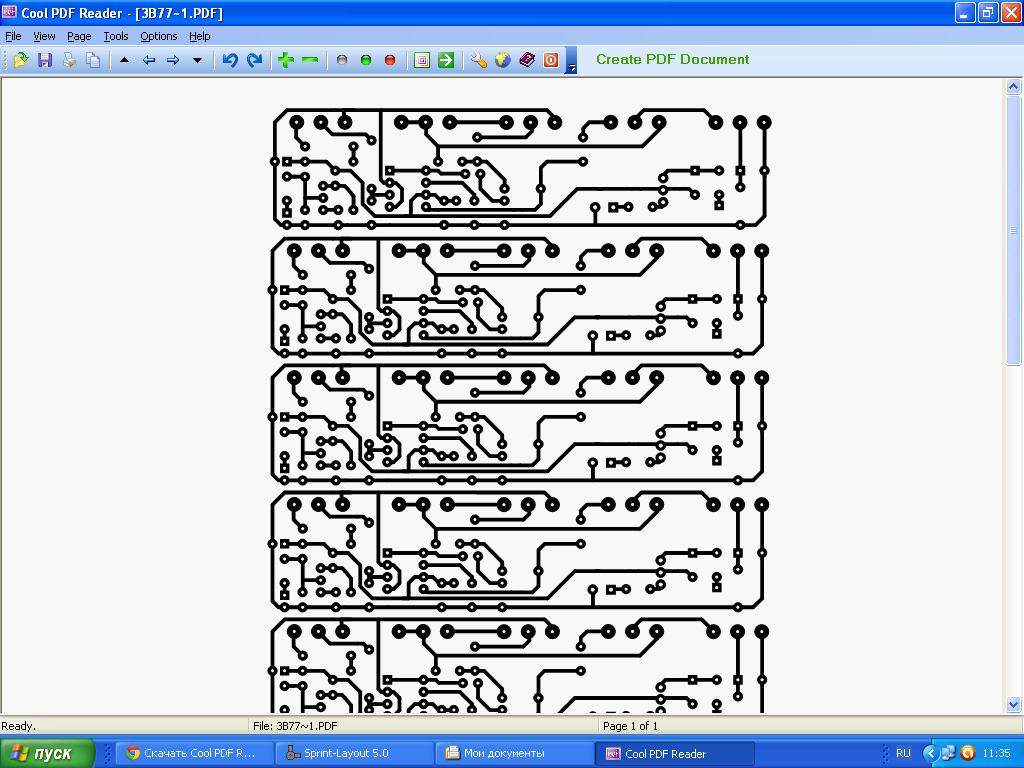Click the Save floppy disk icon
The width and height of the screenshot is (1024, 768).
point(44,60)
